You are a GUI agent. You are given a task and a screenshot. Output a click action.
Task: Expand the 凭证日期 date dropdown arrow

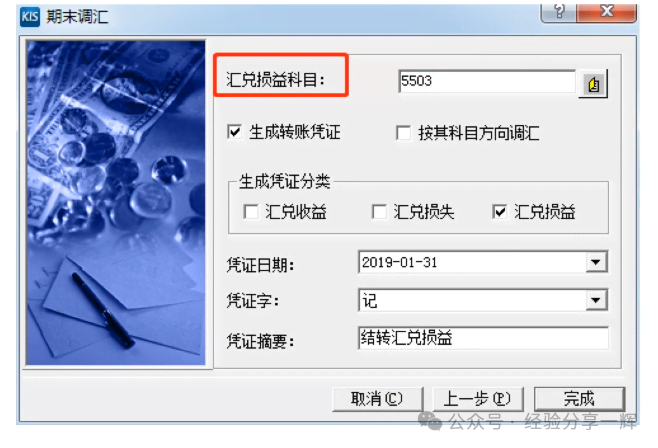tap(596, 262)
